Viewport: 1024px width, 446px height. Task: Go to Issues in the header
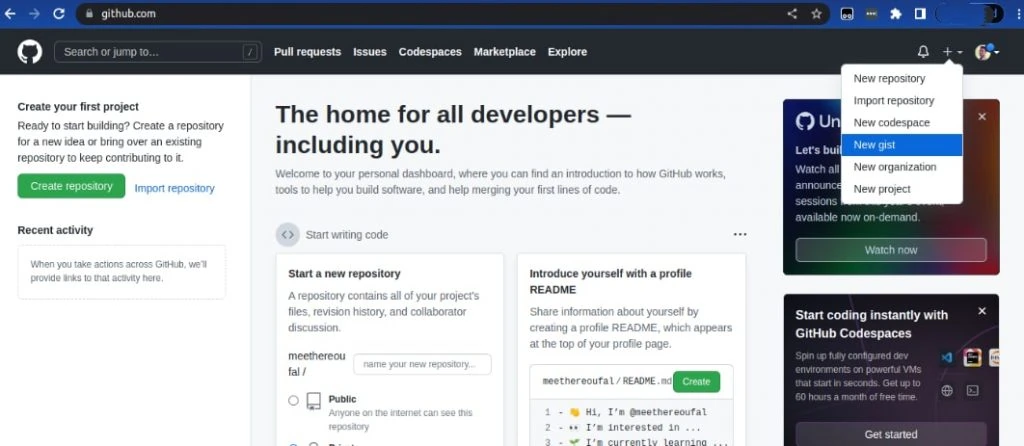coord(370,52)
